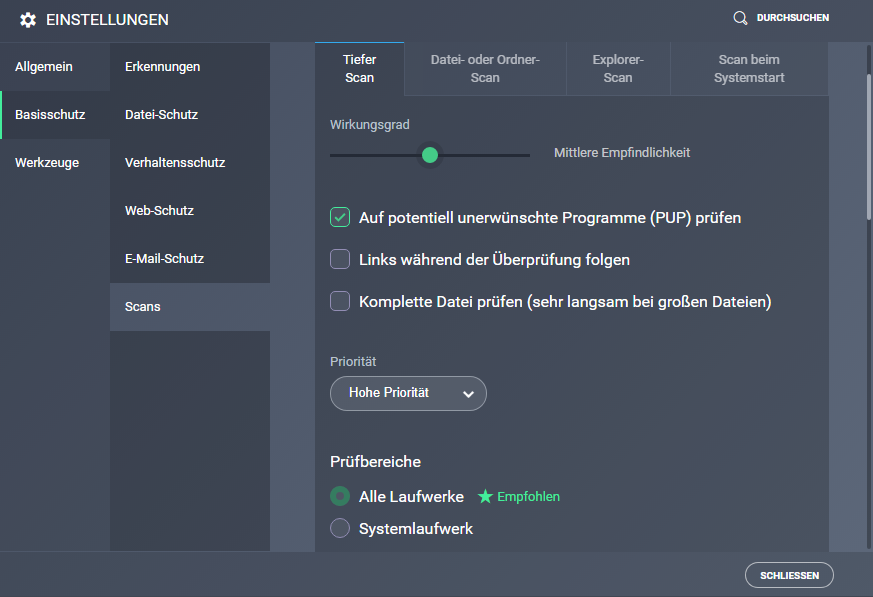Enable Komplette Datei prüfen checkbox
873x597 pixels.
[x=340, y=301]
